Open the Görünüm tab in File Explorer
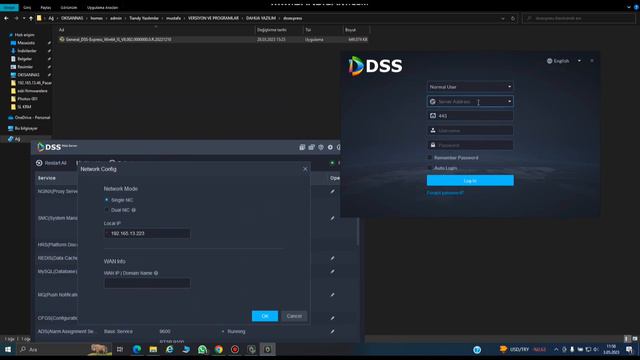The width and height of the screenshot is (640, 360). pos(69,7)
